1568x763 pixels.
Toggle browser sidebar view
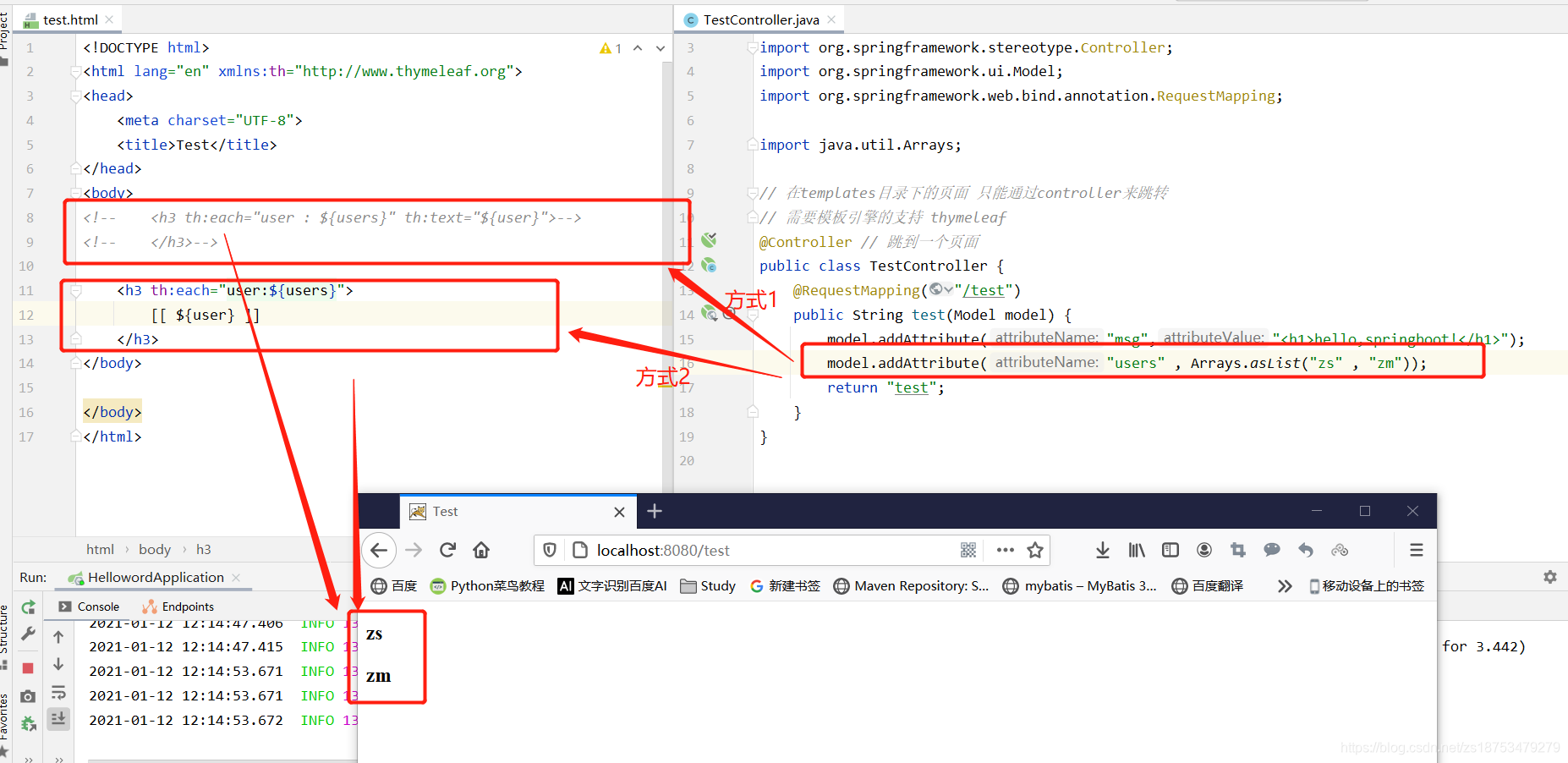[x=1171, y=550]
